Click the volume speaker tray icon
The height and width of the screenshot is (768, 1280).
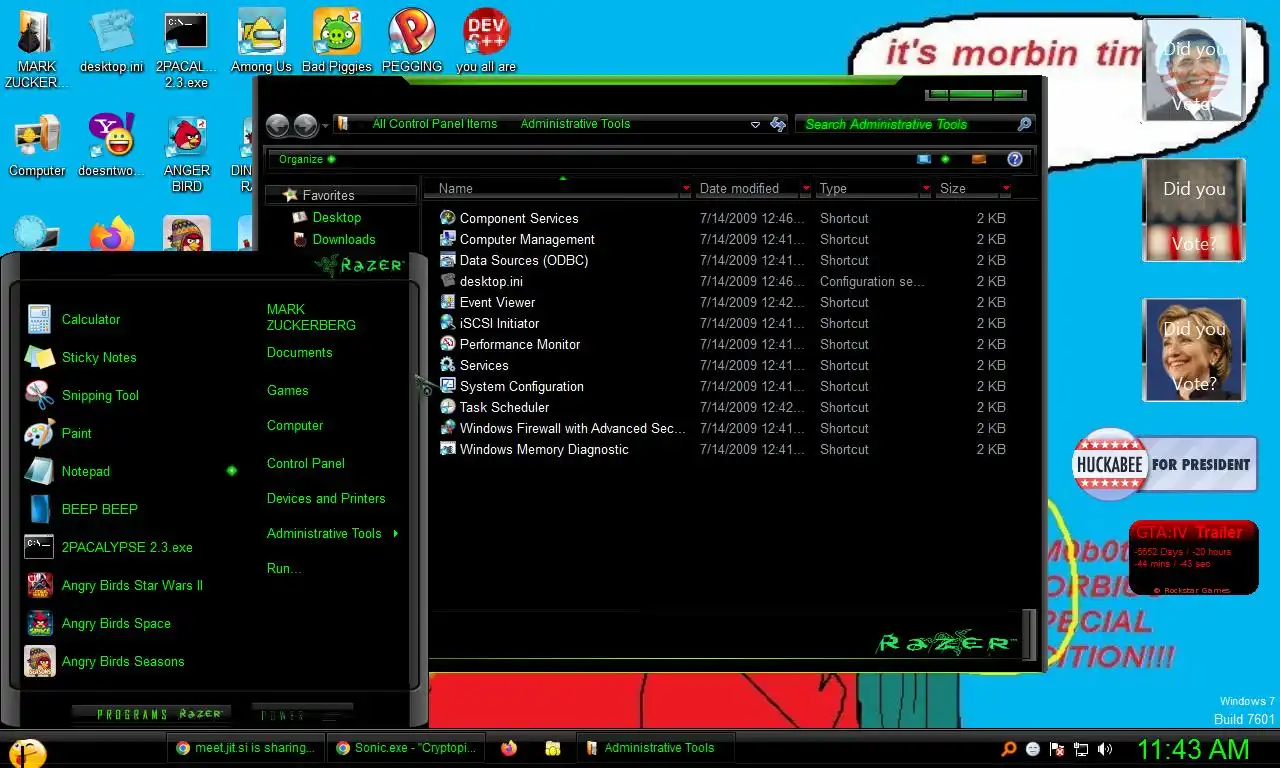pyautogui.click(x=1105, y=748)
